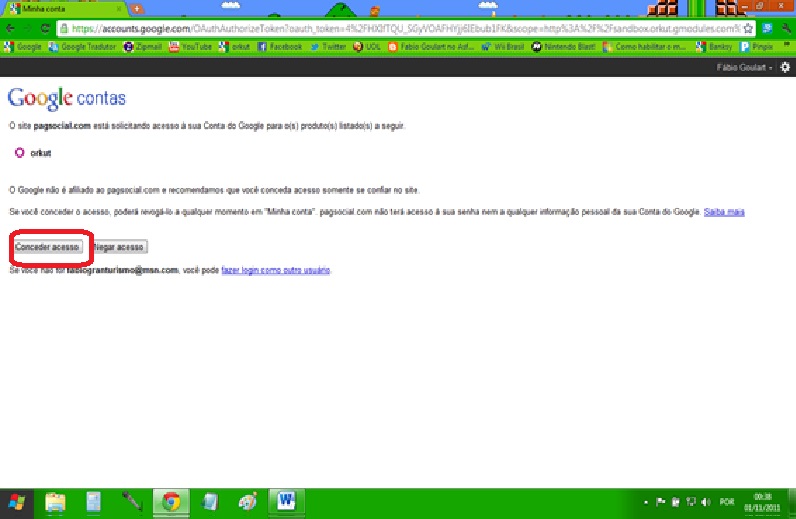The width and height of the screenshot is (796, 519).
Task: Open the Facebook bookmark
Action: [279, 46]
